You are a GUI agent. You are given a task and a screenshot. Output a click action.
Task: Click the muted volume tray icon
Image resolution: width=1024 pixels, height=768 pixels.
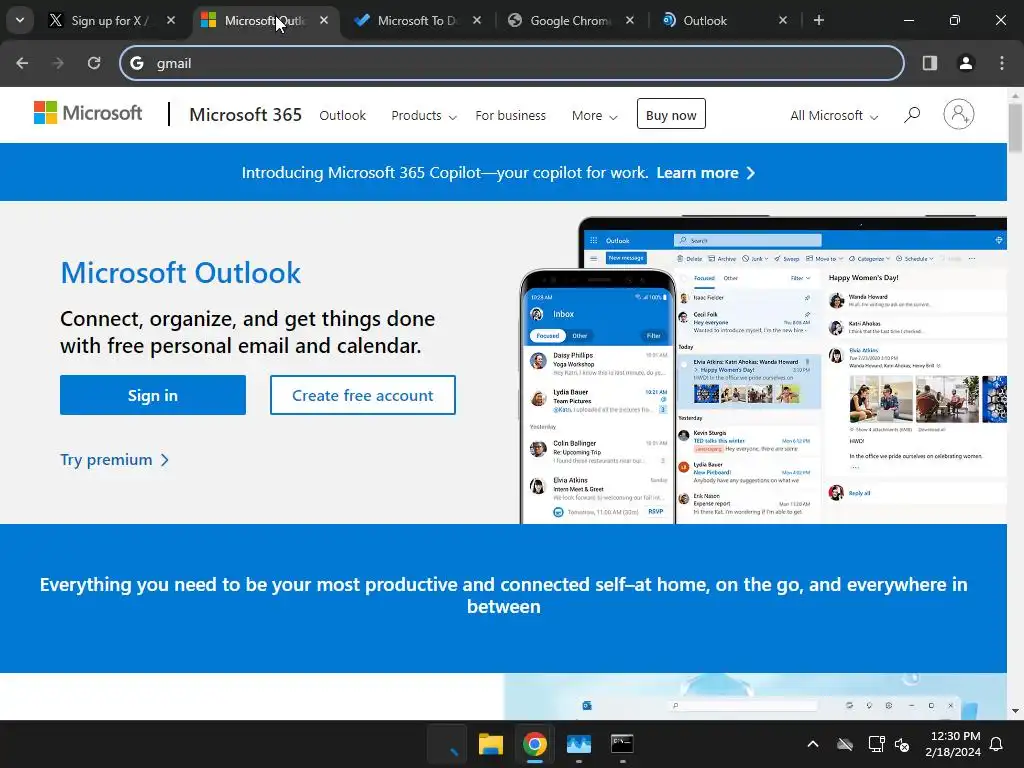pyautogui.click(x=902, y=744)
